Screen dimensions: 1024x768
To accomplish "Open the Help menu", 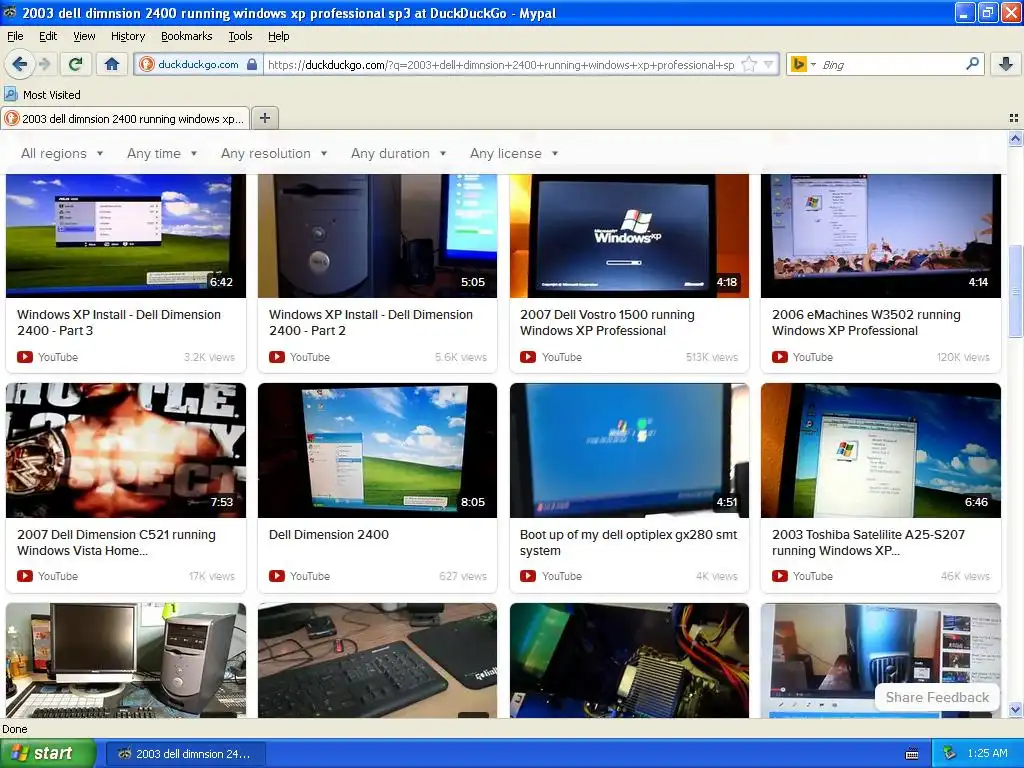I will tap(278, 36).
